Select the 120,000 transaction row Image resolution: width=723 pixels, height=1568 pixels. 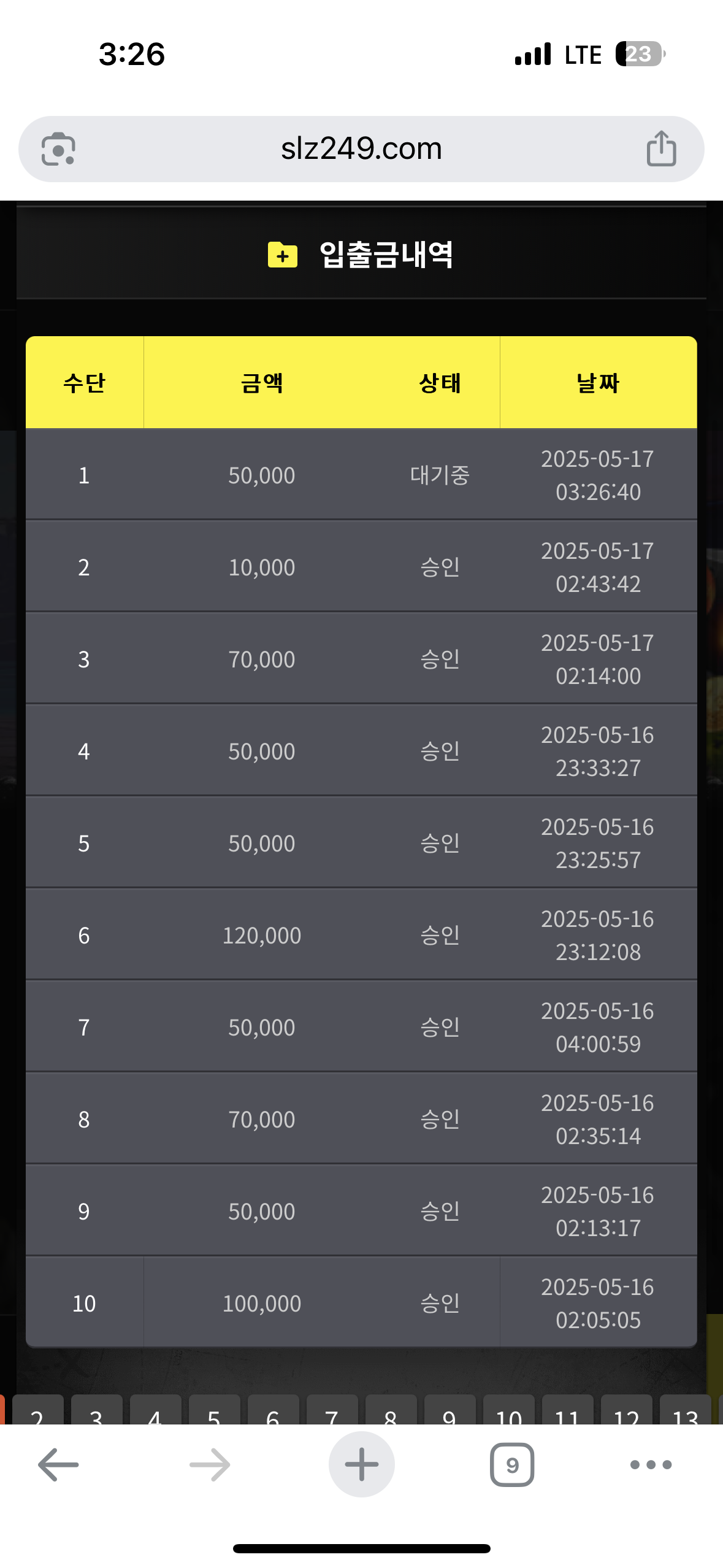pos(361,935)
